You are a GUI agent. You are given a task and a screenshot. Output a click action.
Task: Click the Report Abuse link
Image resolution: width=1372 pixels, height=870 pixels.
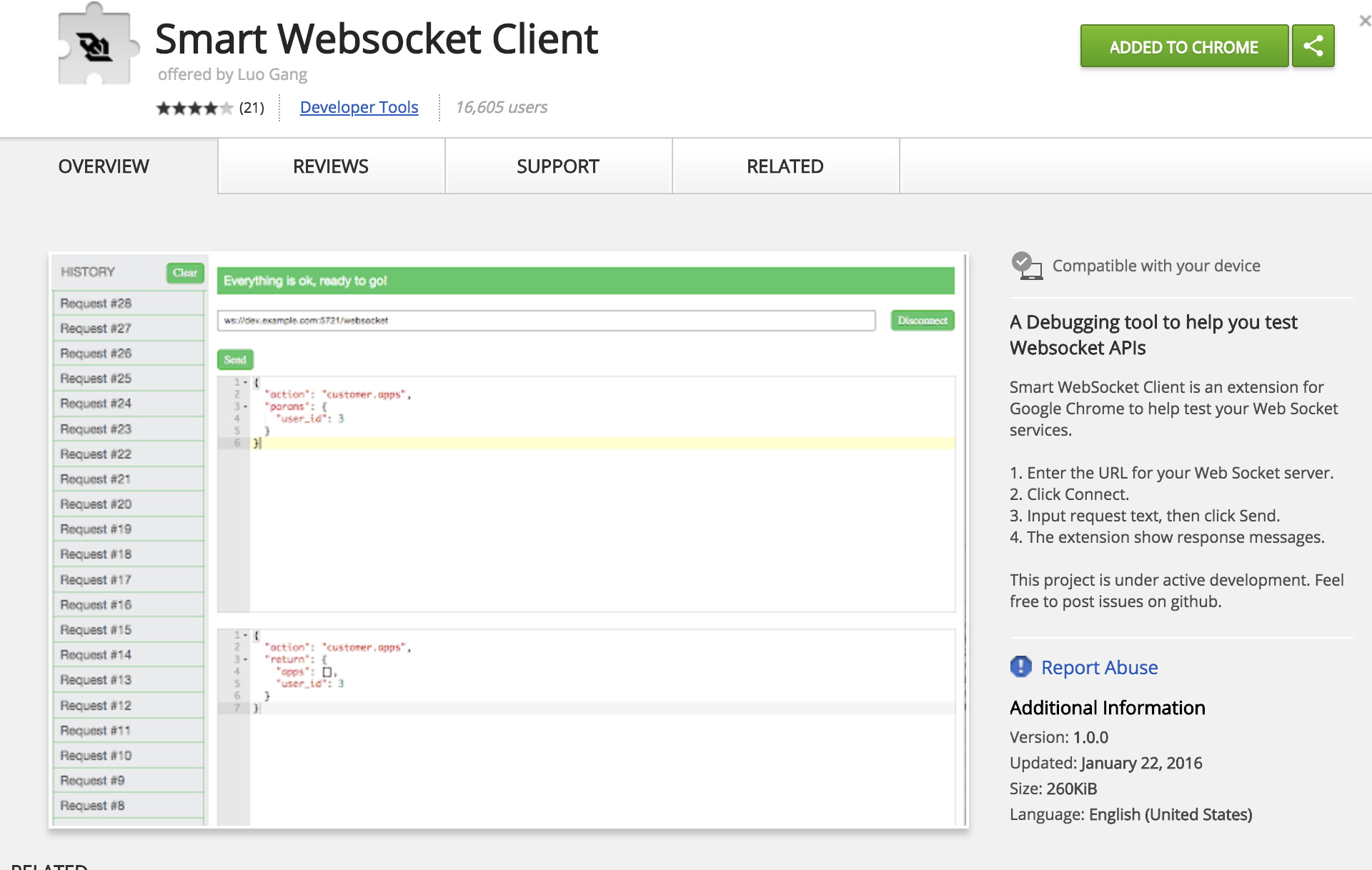pyautogui.click(x=1099, y=667)
